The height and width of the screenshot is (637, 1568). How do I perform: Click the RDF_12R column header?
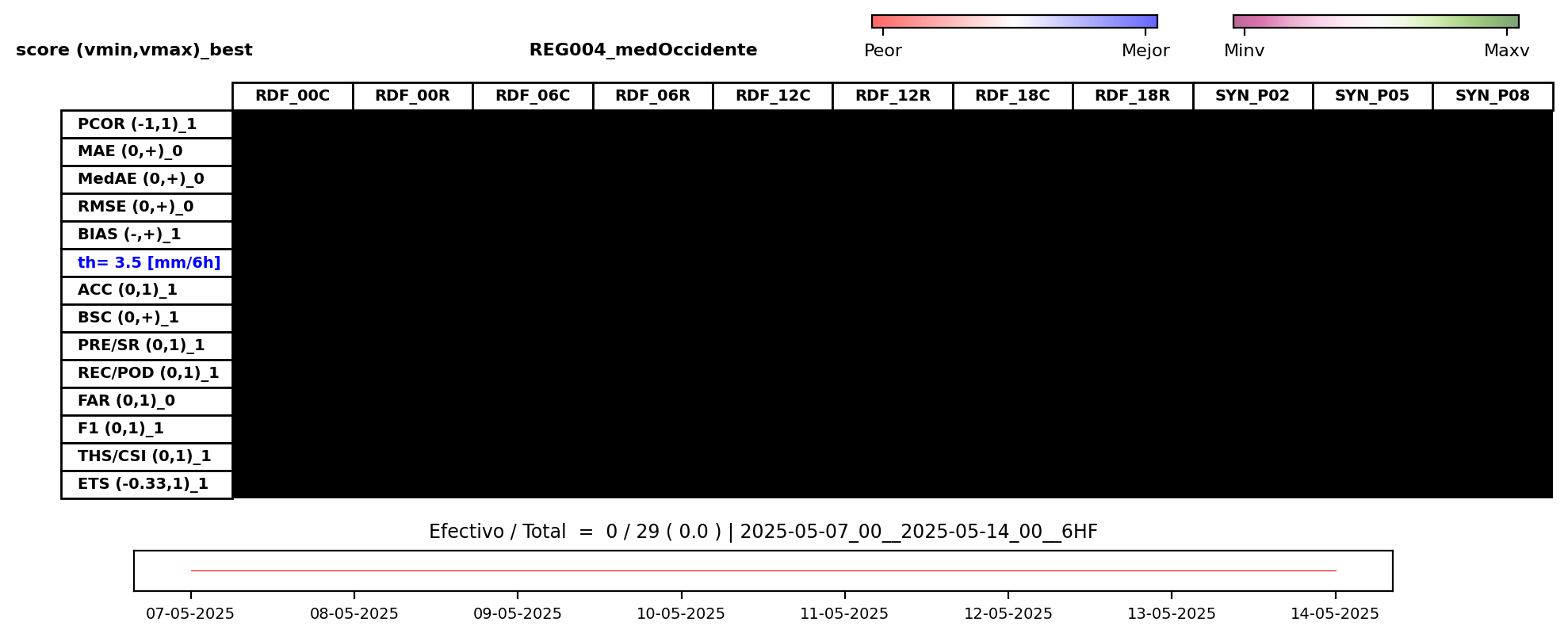point(893,97)
